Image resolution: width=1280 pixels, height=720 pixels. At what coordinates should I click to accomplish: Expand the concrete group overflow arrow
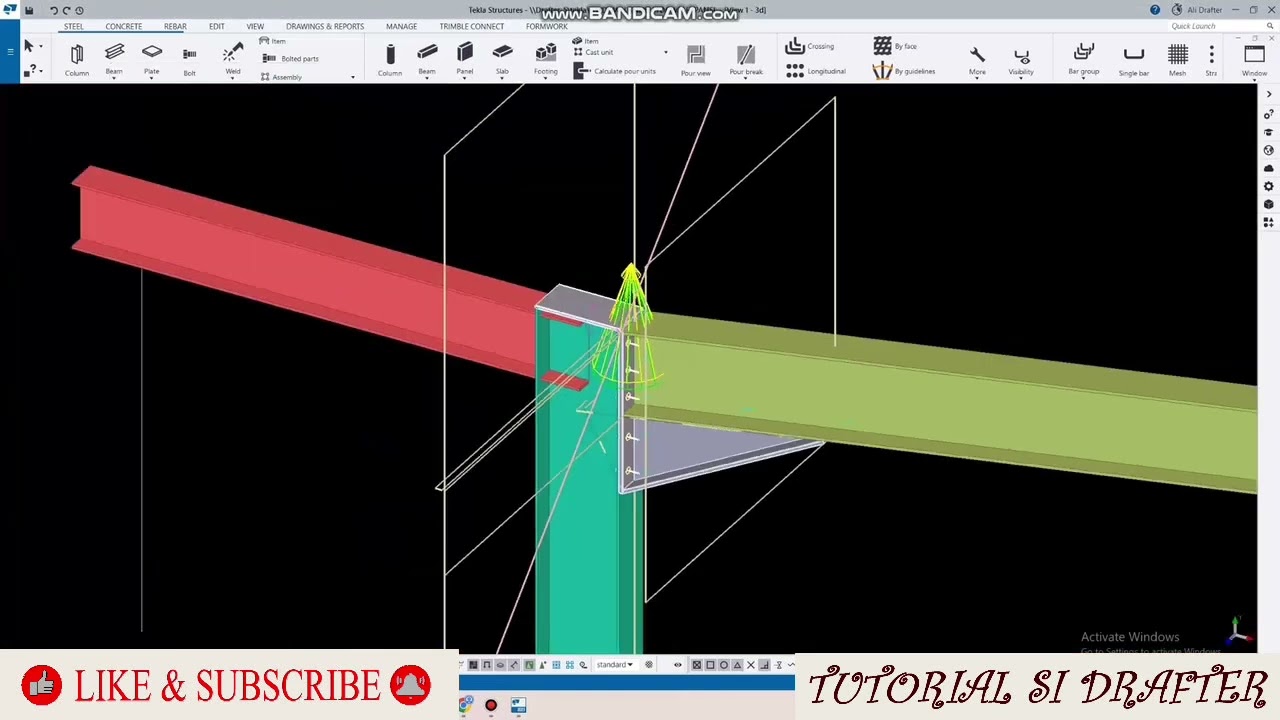tap(666, 52)
